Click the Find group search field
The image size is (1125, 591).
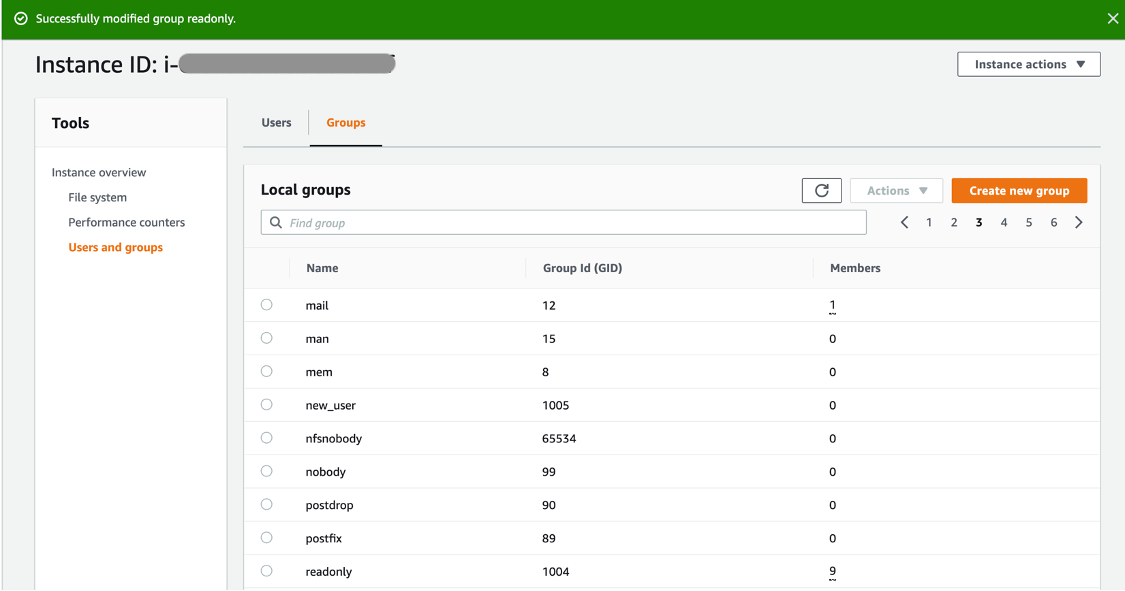coord(563,222)
